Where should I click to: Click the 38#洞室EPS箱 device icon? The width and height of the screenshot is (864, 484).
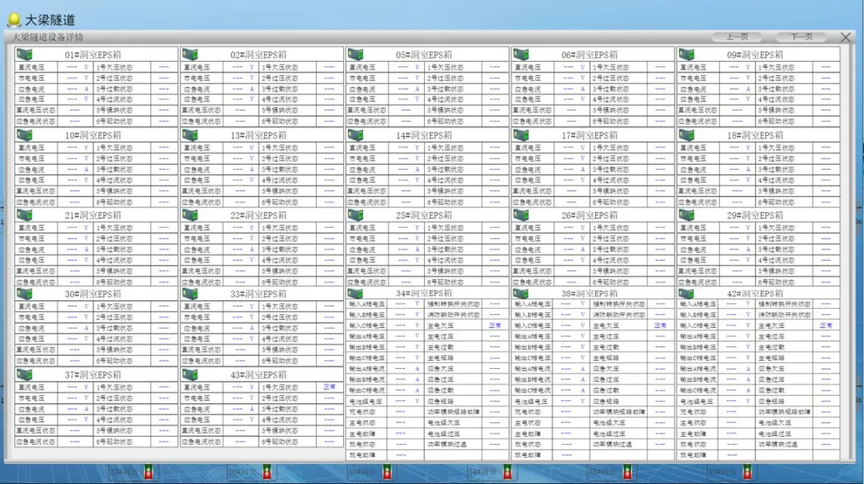click(x=521, y=293)
